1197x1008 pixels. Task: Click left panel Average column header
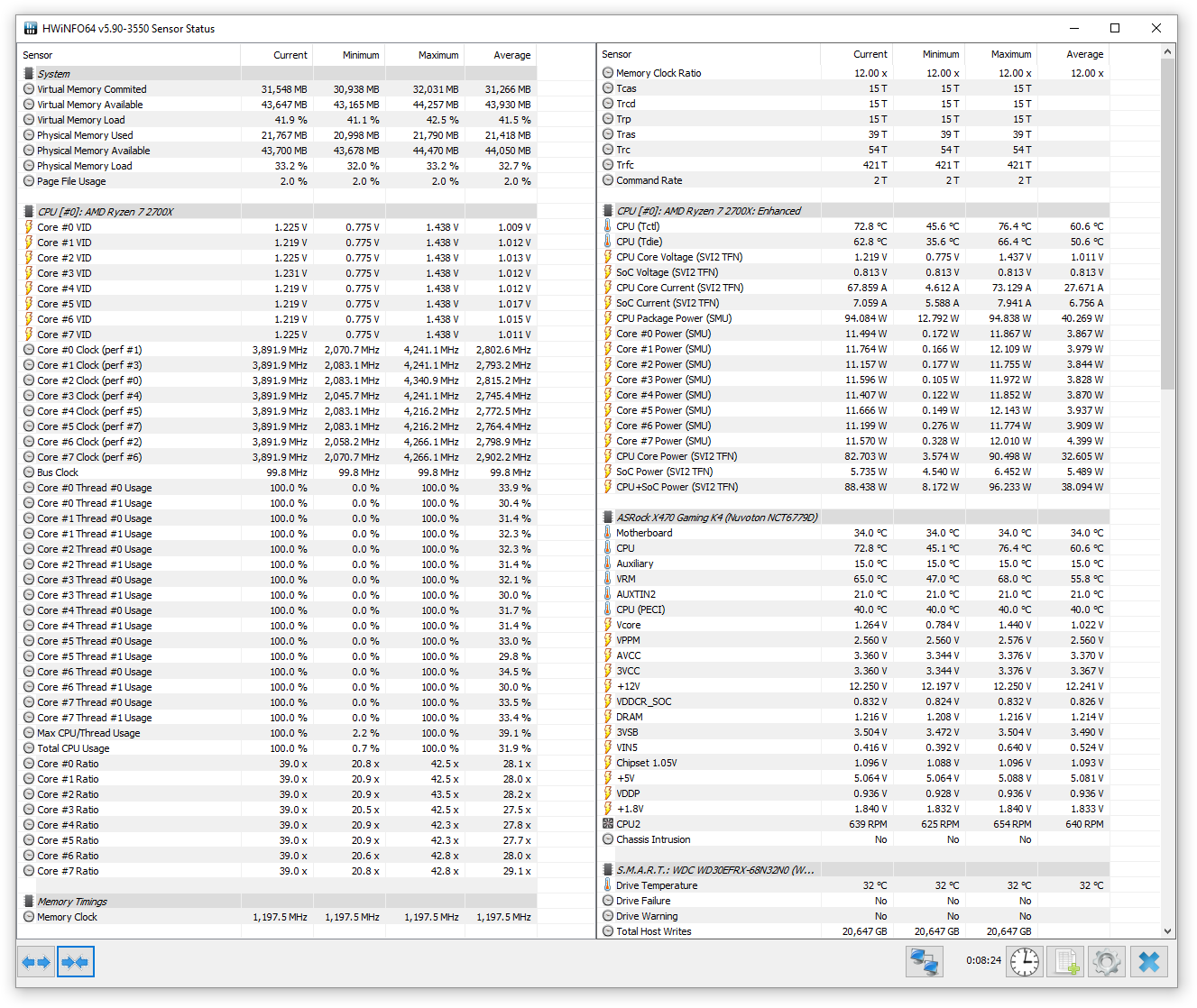pyautogui.click(x=500, y=55)
